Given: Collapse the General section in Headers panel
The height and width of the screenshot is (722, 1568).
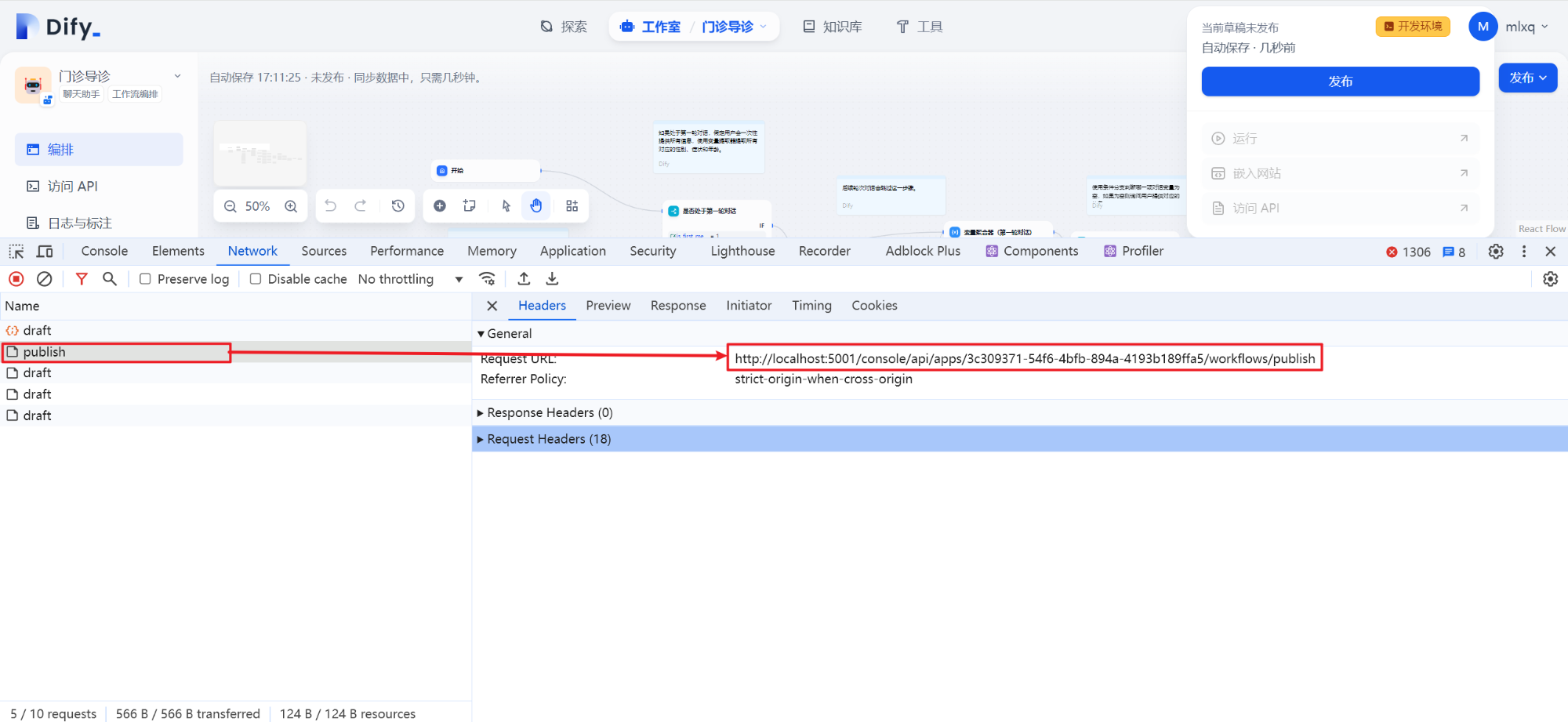Looking at the screenshot, I should [x=481, y=333].
